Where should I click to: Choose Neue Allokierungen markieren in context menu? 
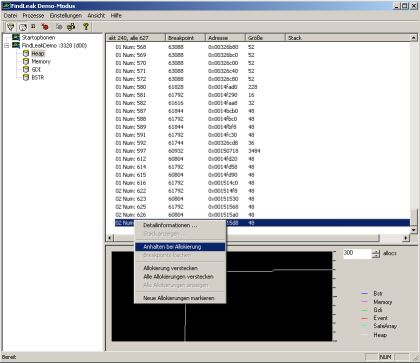point(180,298)
